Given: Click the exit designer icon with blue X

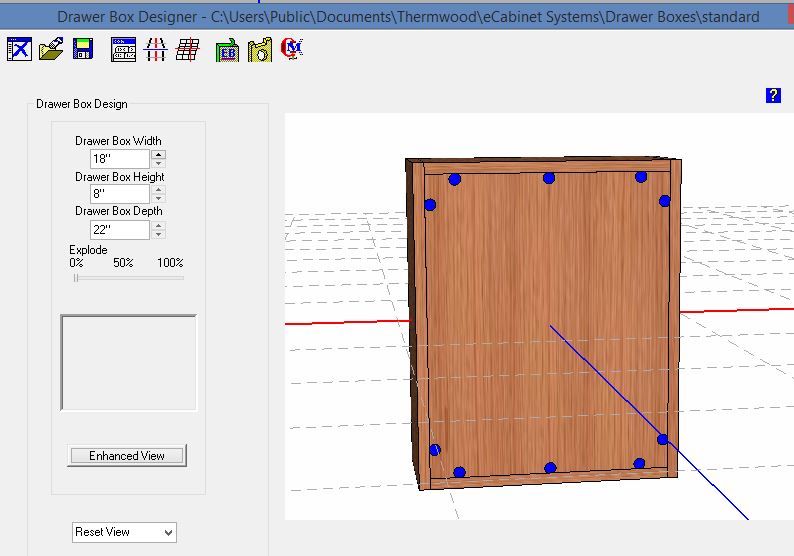Looking at the screenshot, I should tap(19, 49).
